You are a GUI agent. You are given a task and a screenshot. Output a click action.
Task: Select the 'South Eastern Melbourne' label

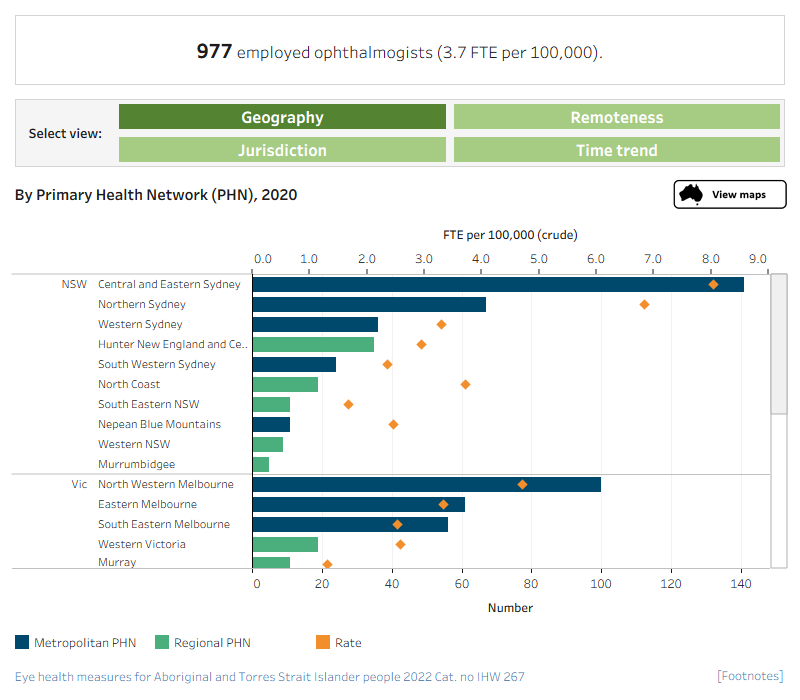pyautogui.click(x=164, y=524)
